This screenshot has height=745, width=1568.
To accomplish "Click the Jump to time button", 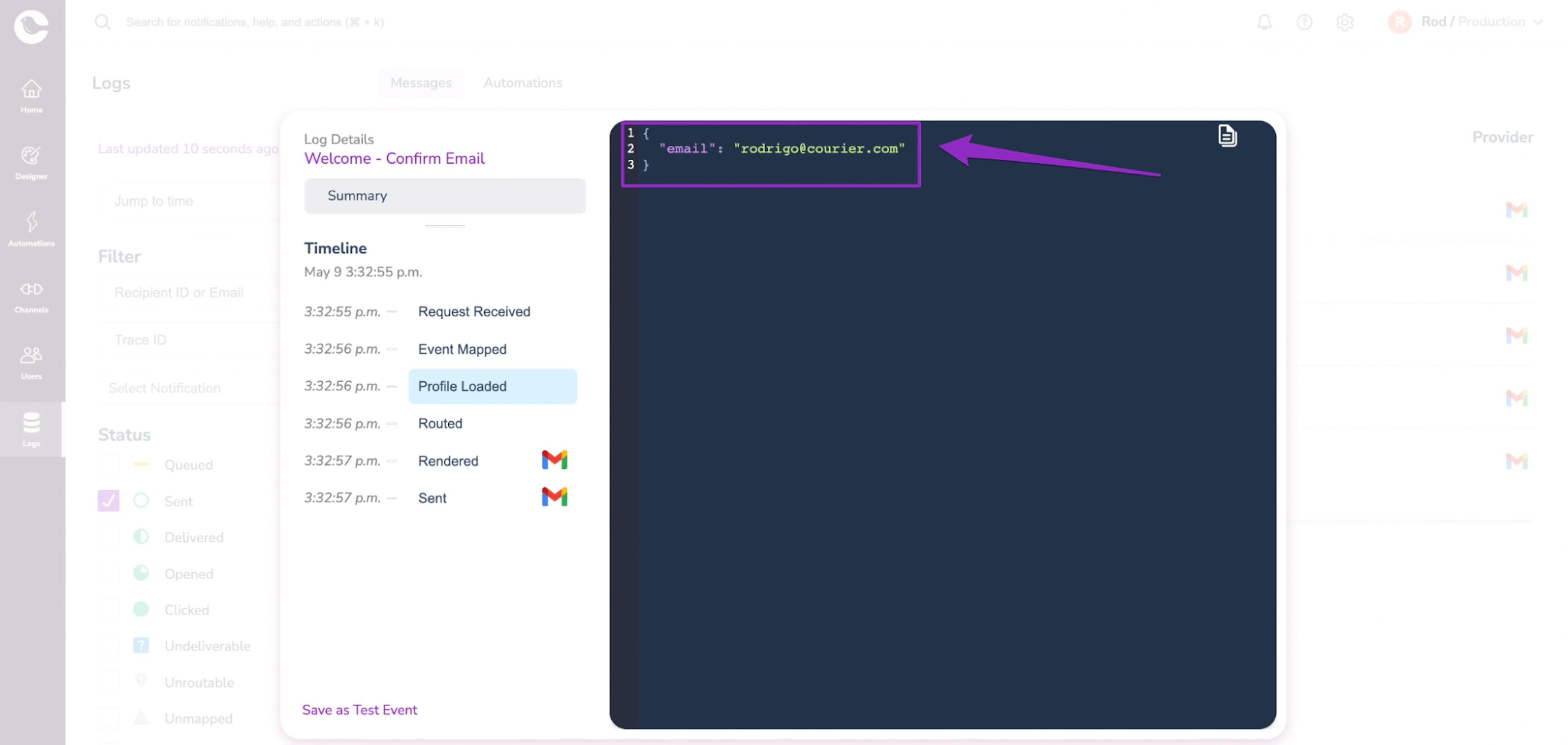I will coord(154,201).
